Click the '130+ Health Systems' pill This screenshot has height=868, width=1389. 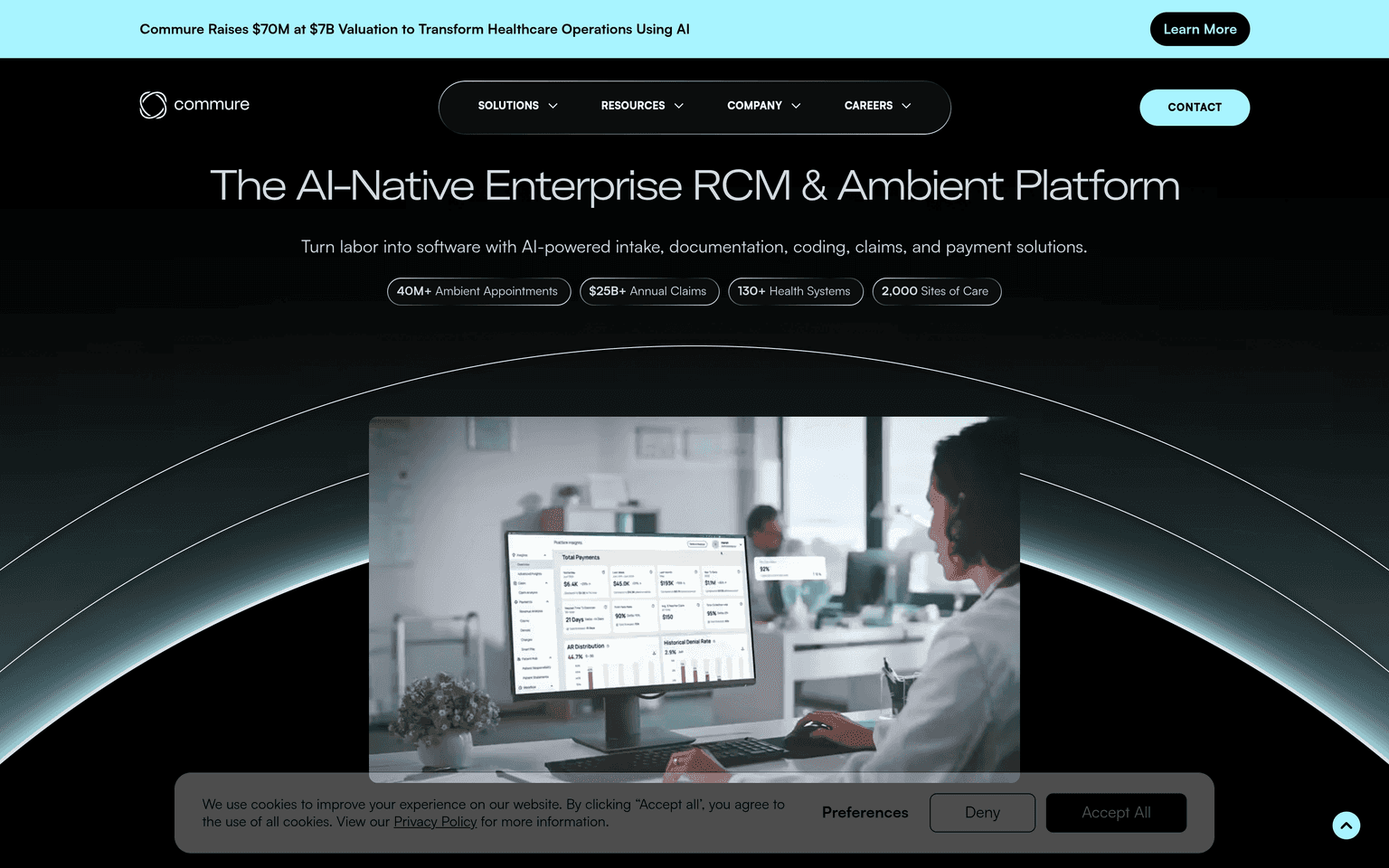[x=796, y=291]
